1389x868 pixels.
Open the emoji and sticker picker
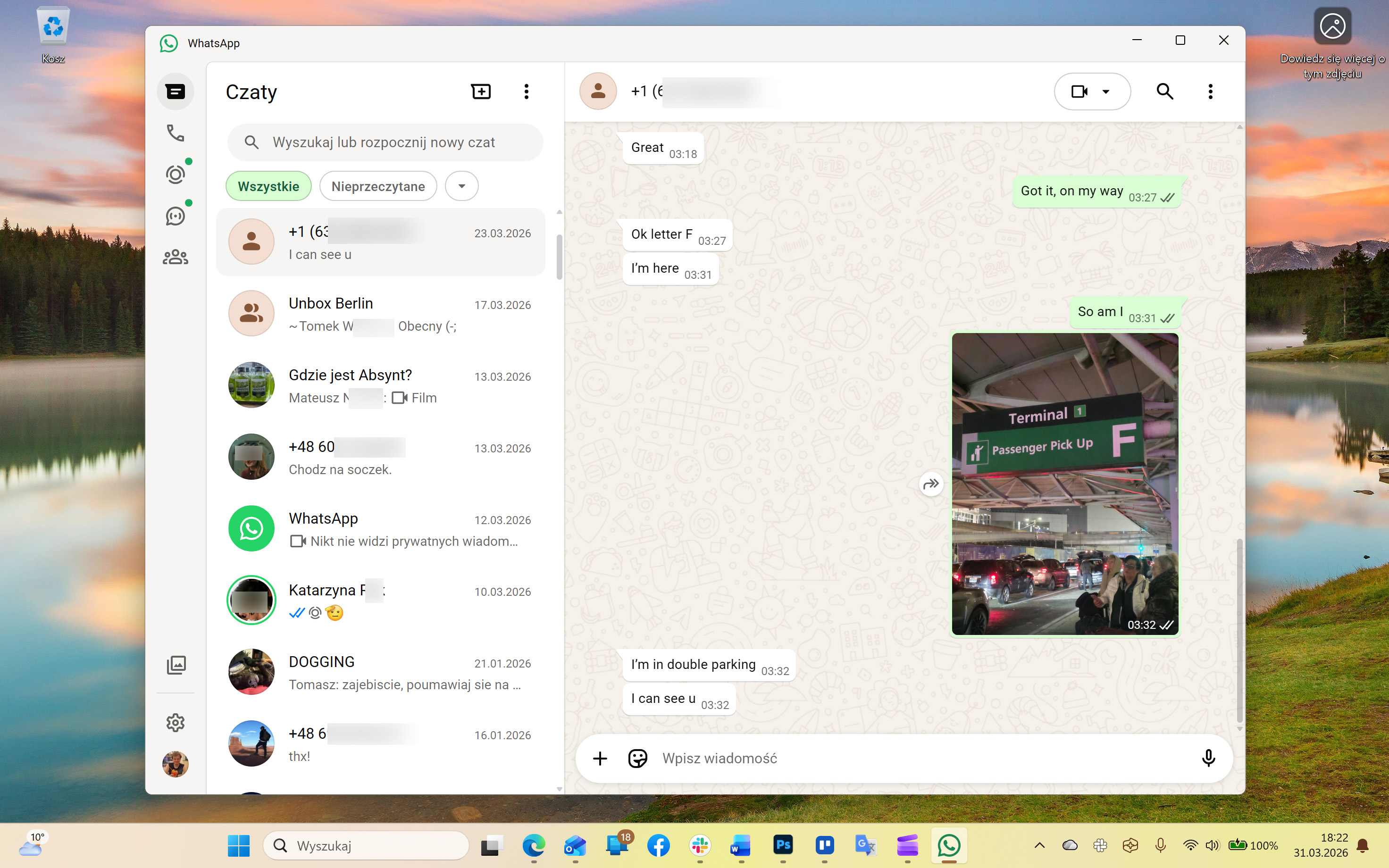[x=637, y=759]
